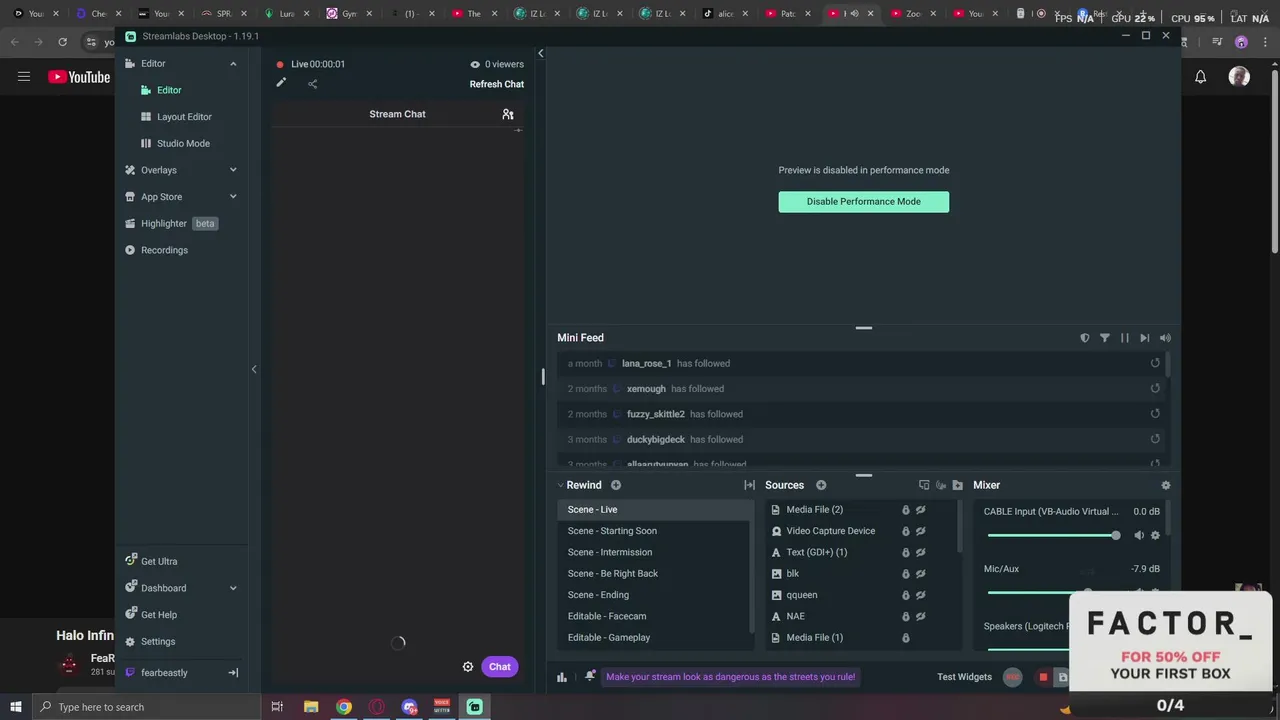Viewport: 1280px width, 720px height.
Task: Skip current alert in Mini Feed
Action: coord(1145,338)
